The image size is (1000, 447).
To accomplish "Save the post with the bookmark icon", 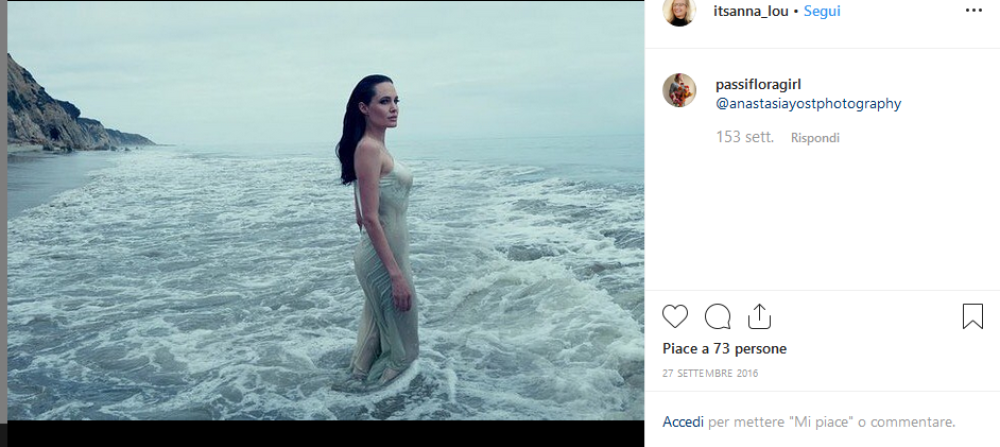I will click(x=972, y=317).
